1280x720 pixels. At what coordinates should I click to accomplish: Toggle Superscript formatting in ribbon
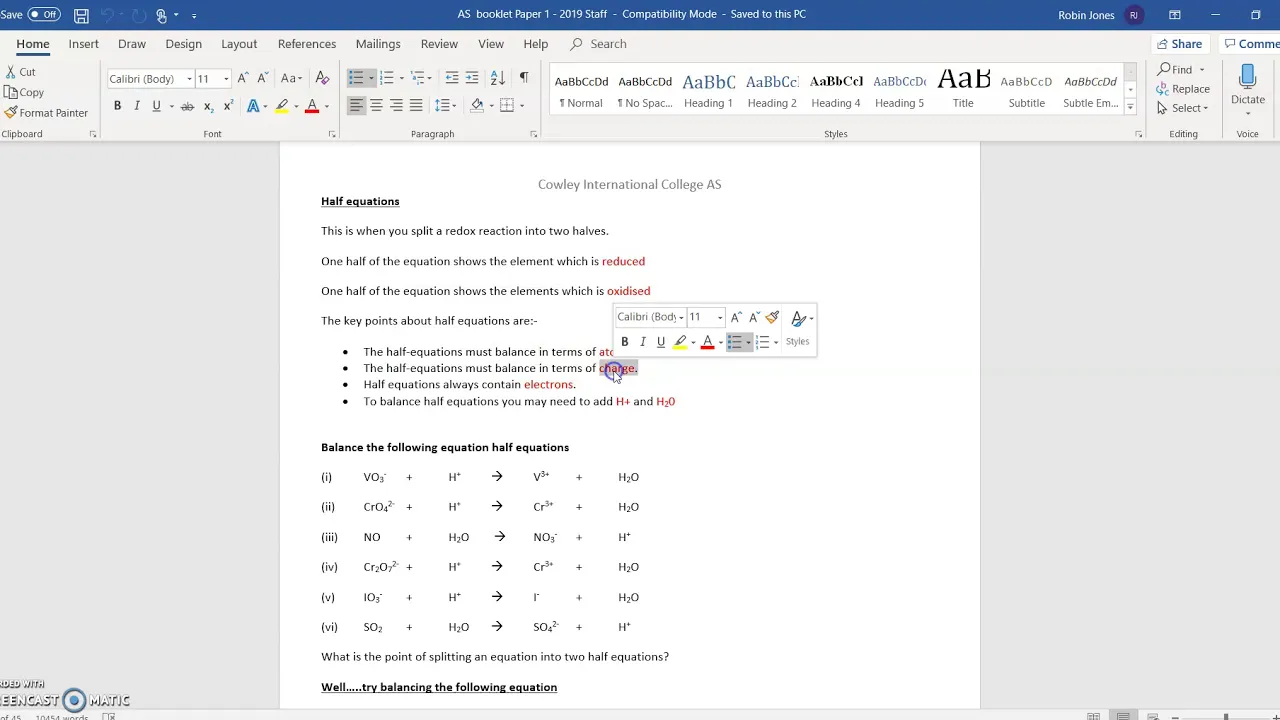coord(229,106)
